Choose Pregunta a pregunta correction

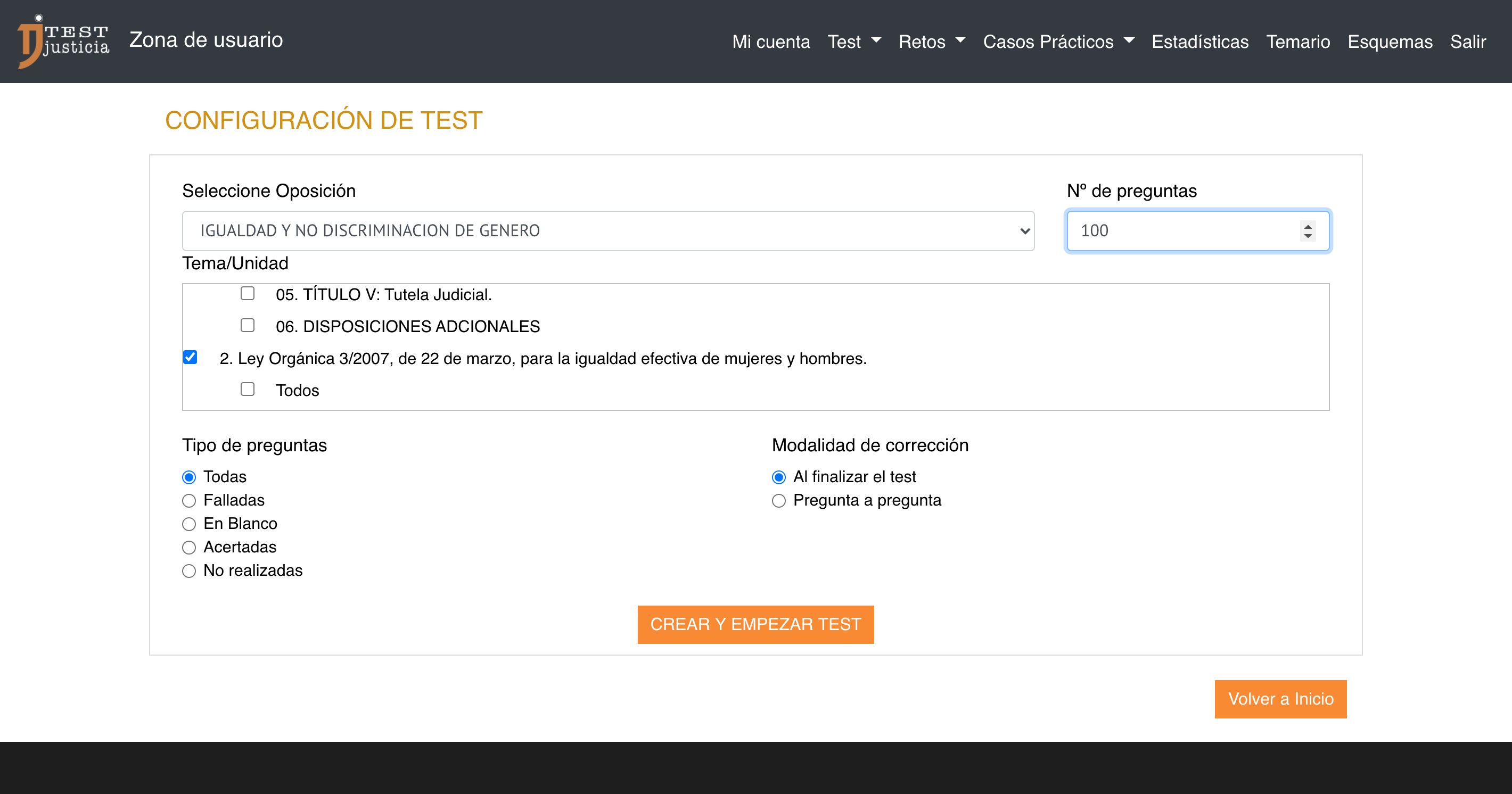[779, 501]
